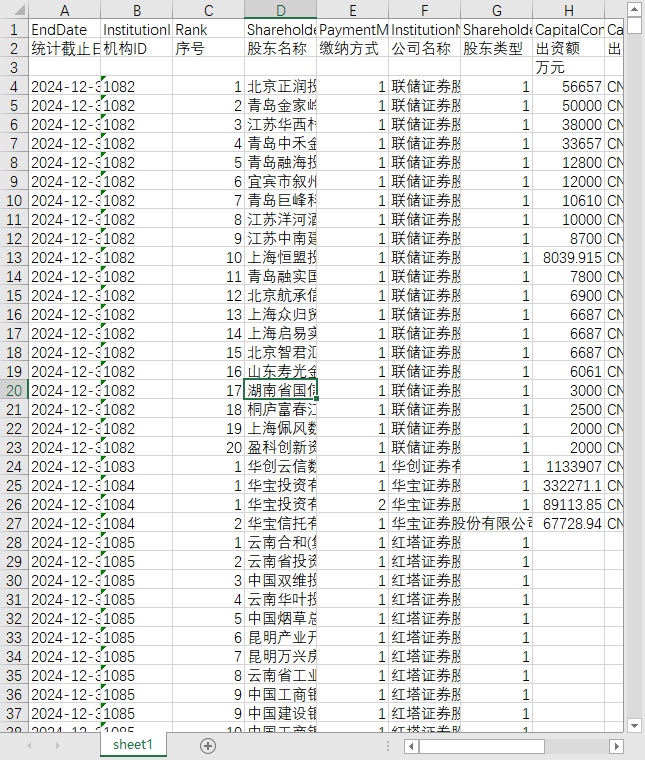Select the cell with value 6061
The height and width of the screenshot is (760, 645).
point(568,371)
